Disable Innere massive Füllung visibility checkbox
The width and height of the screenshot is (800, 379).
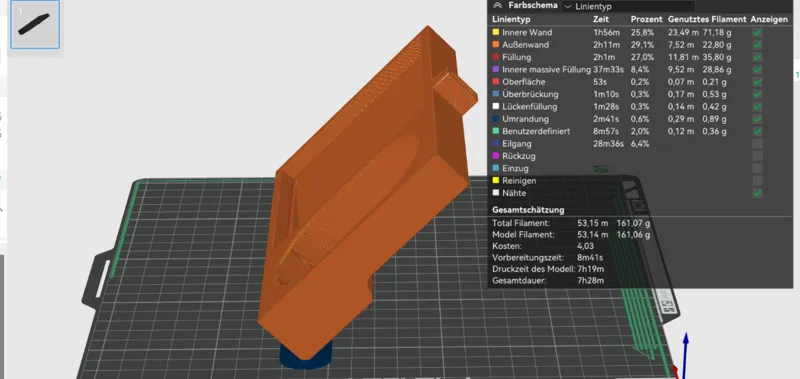pyautogui.click(x=758, y=69)
